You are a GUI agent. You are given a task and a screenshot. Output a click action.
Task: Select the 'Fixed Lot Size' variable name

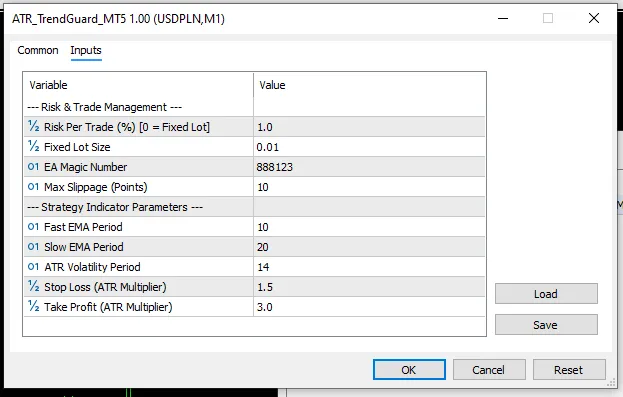click(x=77, y=147)
